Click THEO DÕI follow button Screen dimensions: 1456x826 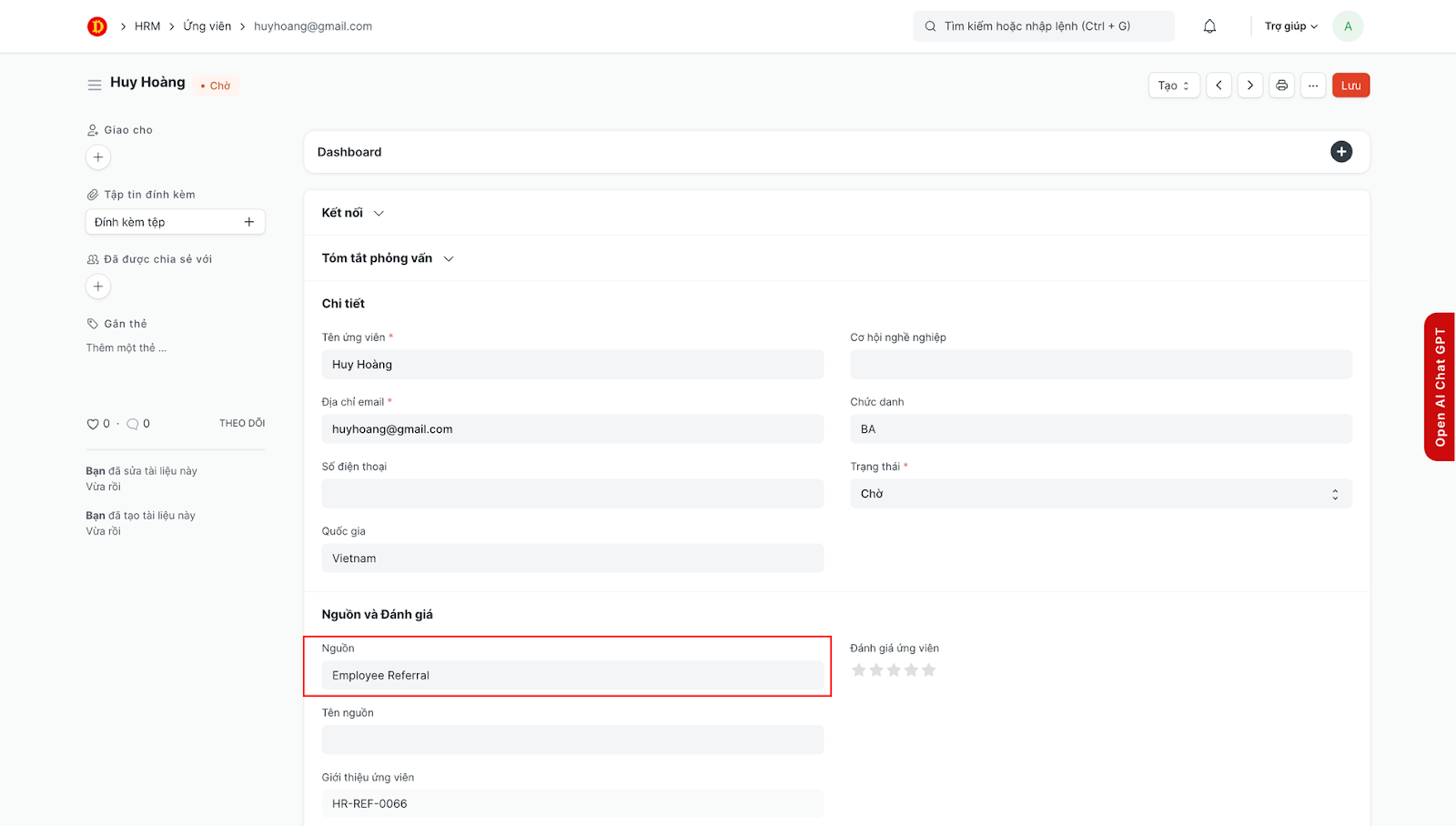(x=242, y=423)
